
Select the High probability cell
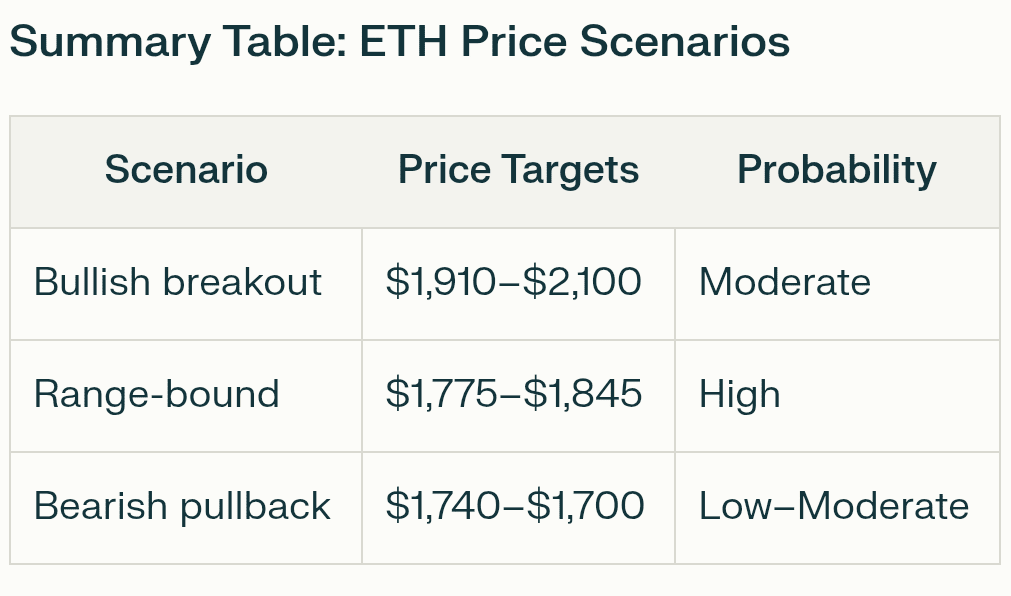coord(740,395)
